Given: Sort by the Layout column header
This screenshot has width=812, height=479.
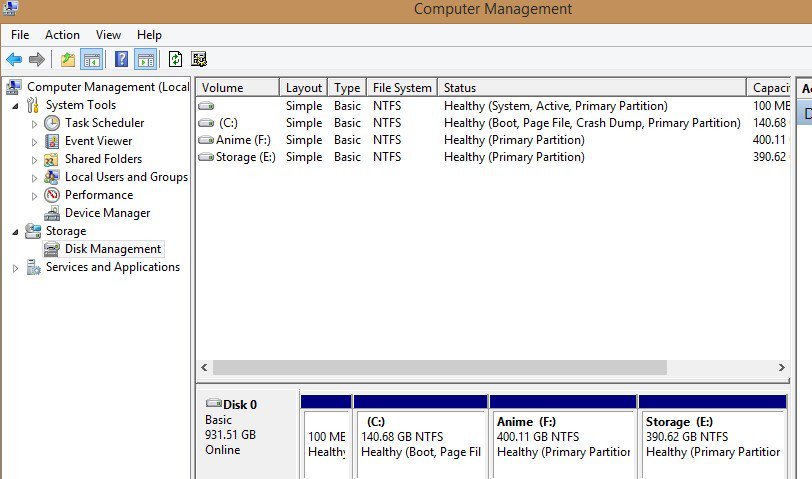Looking at the screenshot, I should pyautogui.click(x=304, y=88).
